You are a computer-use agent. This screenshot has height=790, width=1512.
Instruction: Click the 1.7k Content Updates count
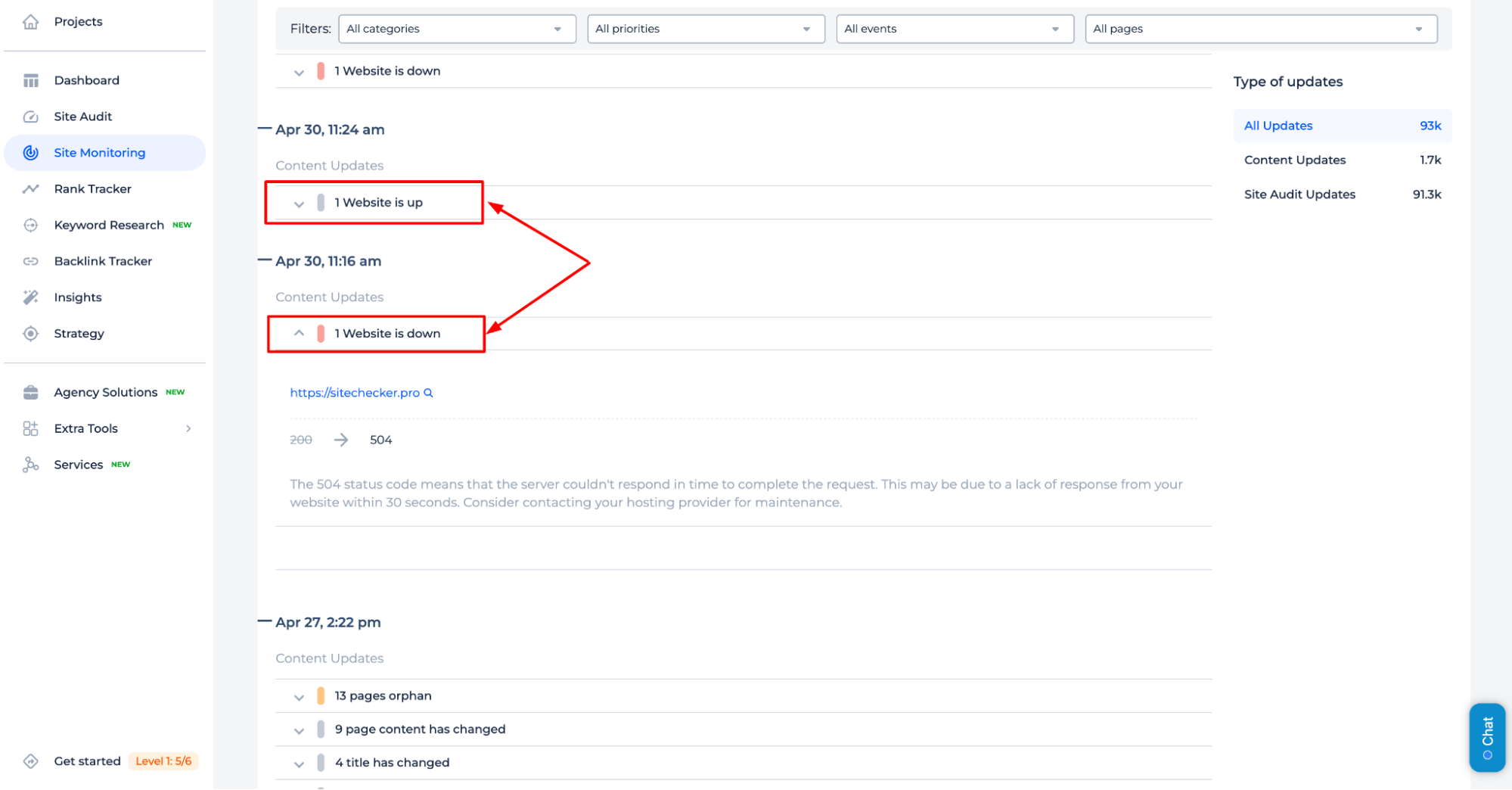[x=1430, y=160]
